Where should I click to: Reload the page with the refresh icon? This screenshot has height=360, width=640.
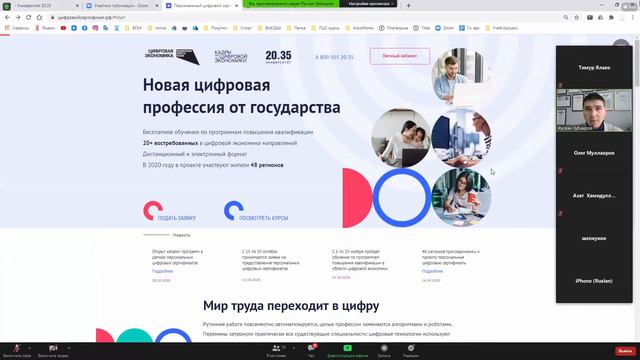pos(29,18)
